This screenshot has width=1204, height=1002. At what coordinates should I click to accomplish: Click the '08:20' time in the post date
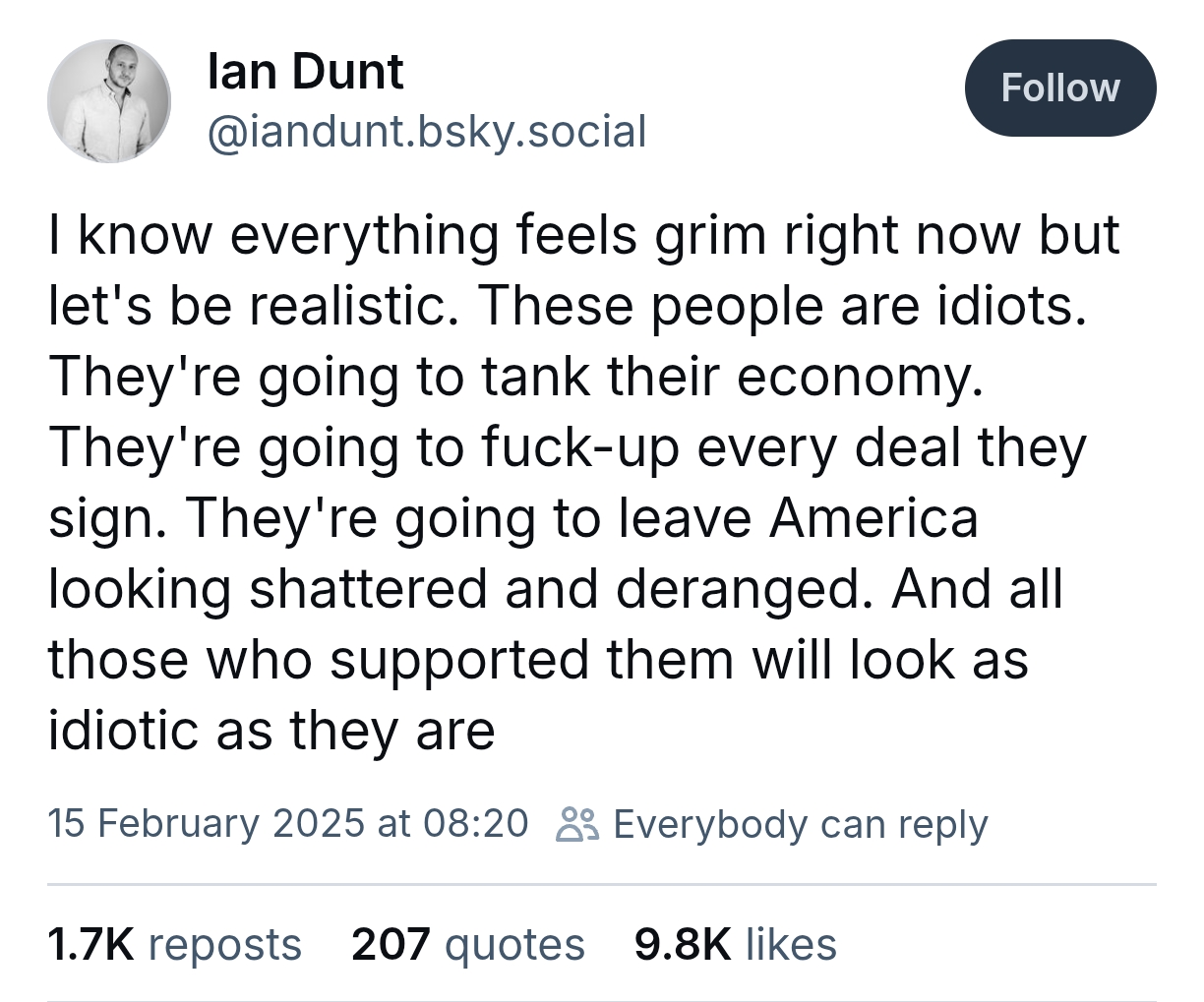[x=475, y=823]
